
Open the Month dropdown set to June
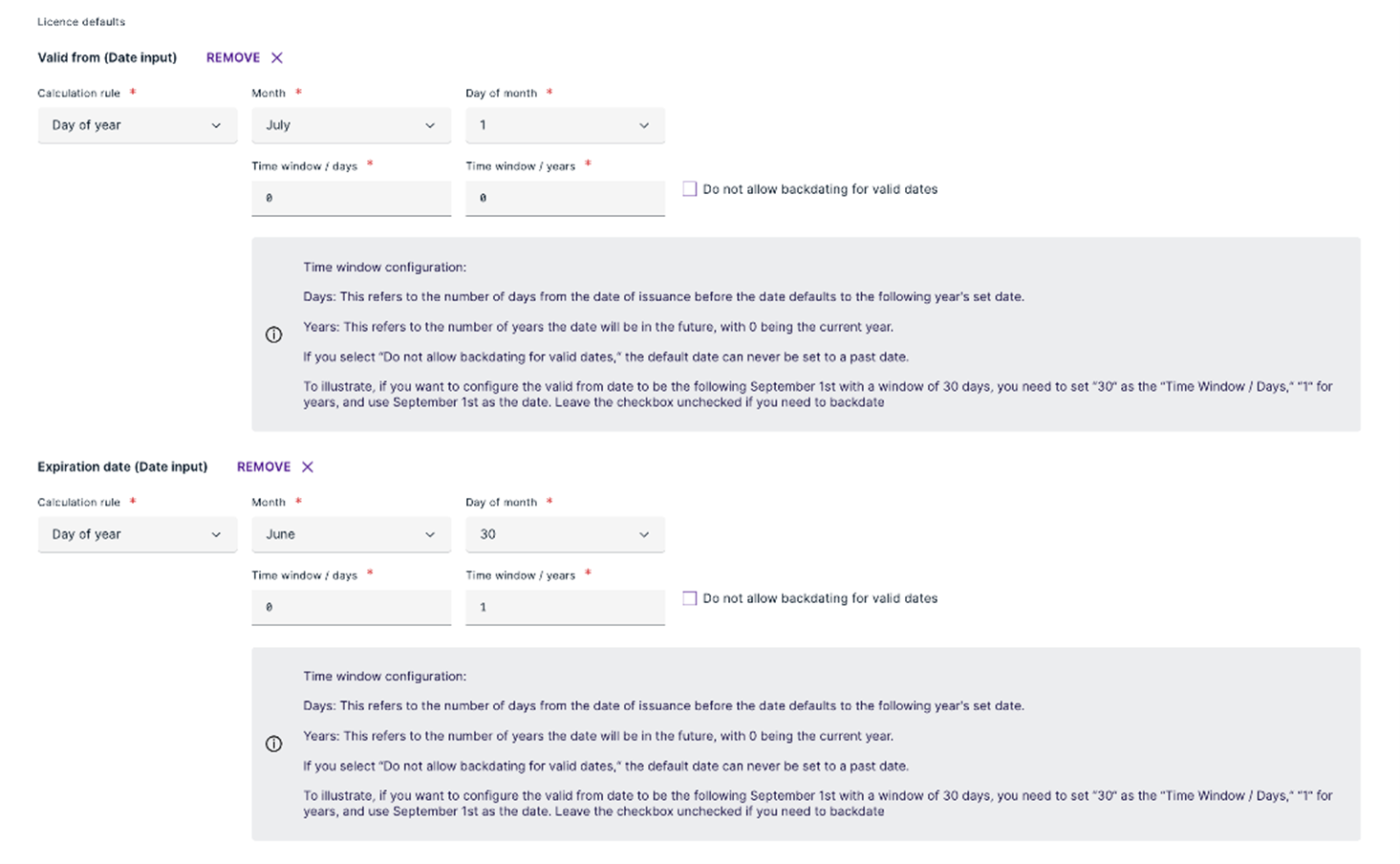pyautogui.click(x=351, y=534)
